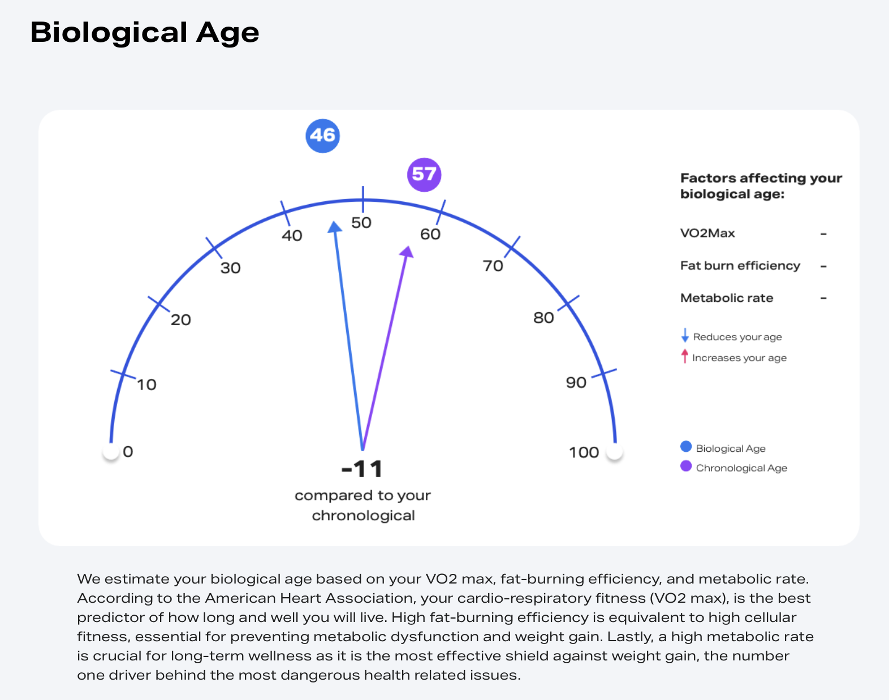Viewport: 889px width, 700px height.
Task: Click the red up arrow for Increases your age
Action: pyautogui.click(x=685, y=357)
